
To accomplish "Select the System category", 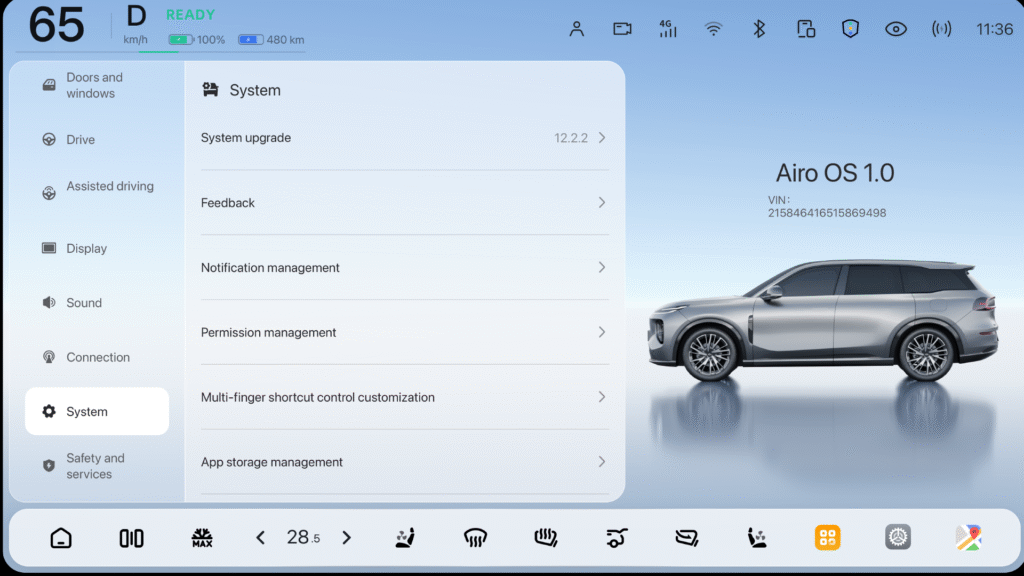I will pos(97,411).
